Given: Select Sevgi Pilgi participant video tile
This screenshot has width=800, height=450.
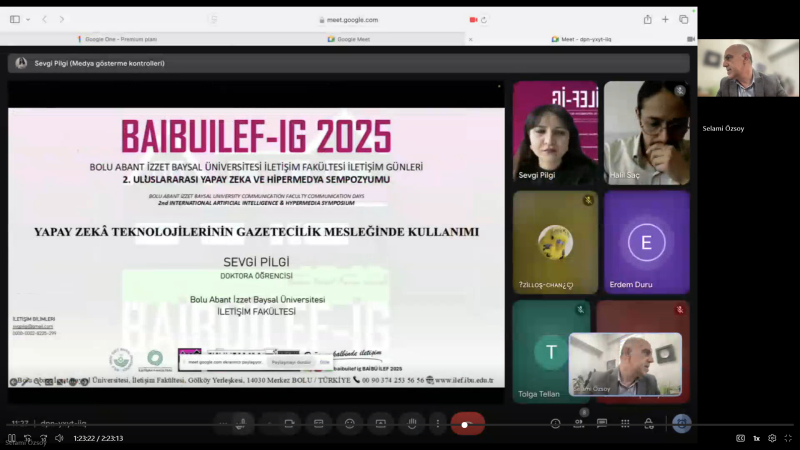Looking at the screenshot, I should (555, 133).
